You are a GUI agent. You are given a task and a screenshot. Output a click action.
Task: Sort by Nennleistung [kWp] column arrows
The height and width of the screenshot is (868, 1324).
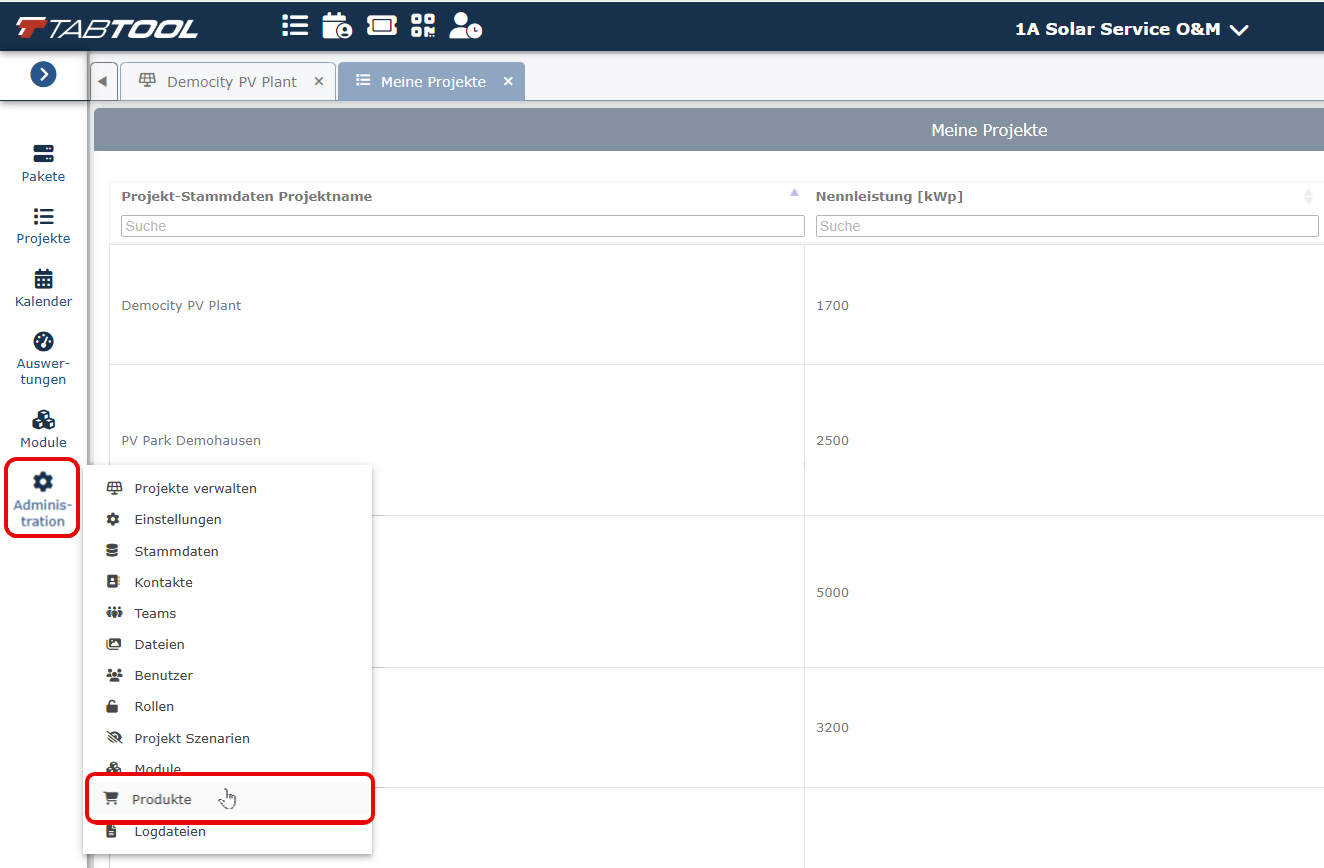[1308, 197]
